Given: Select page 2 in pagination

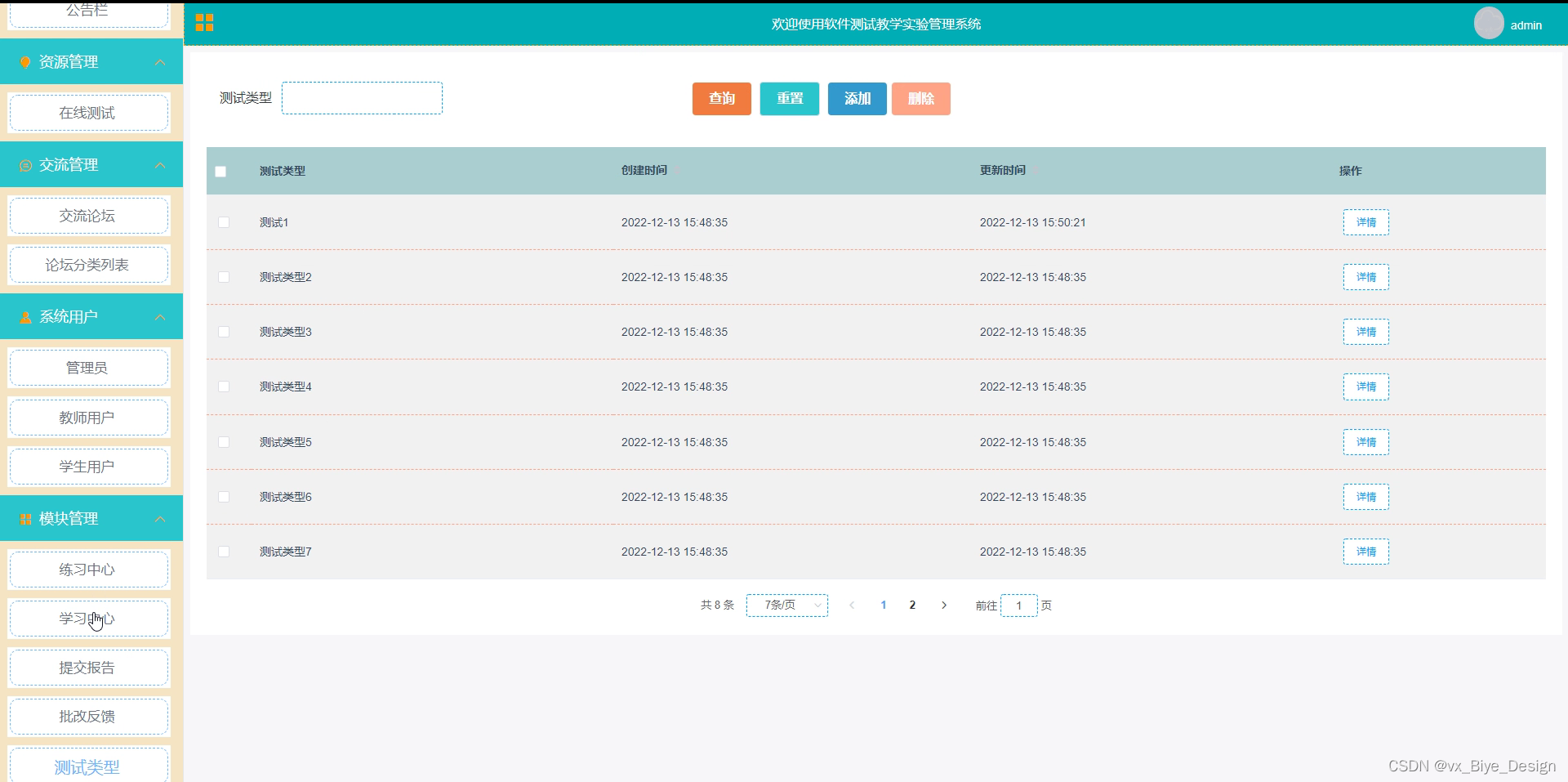Looking at the screenshot, I should tap(912, 605).
